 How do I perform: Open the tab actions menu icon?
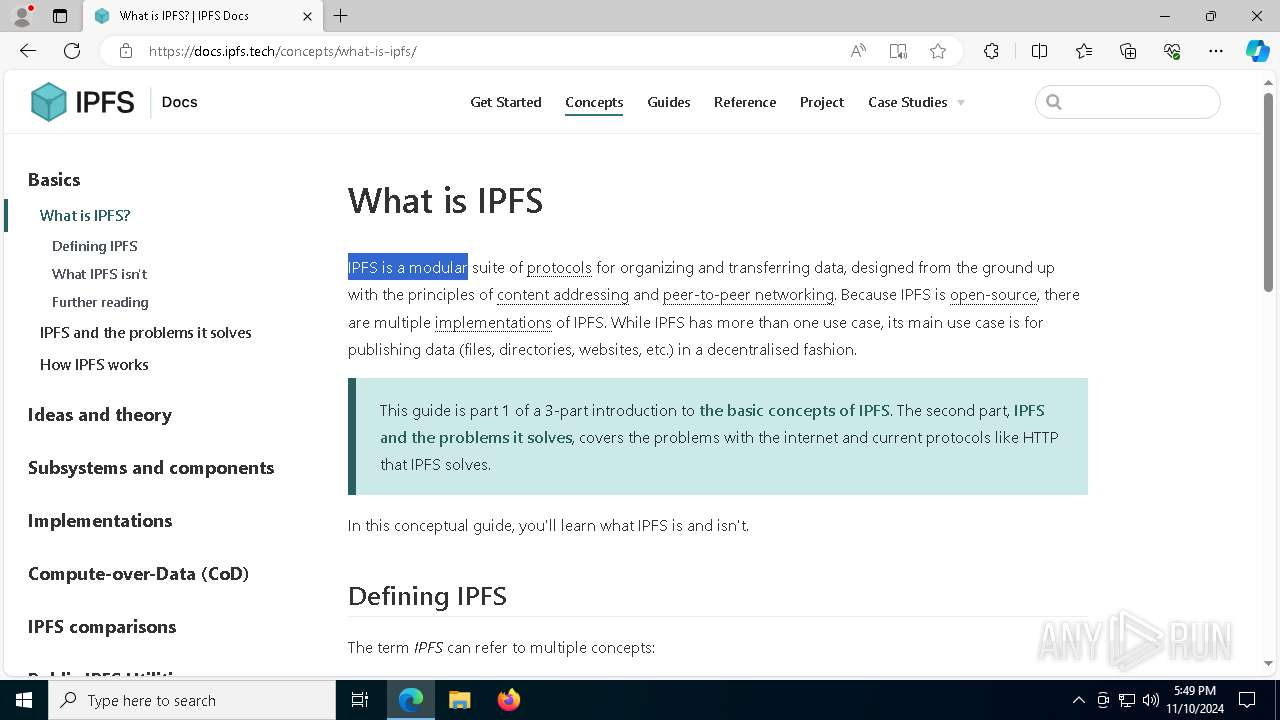point(60,16)
